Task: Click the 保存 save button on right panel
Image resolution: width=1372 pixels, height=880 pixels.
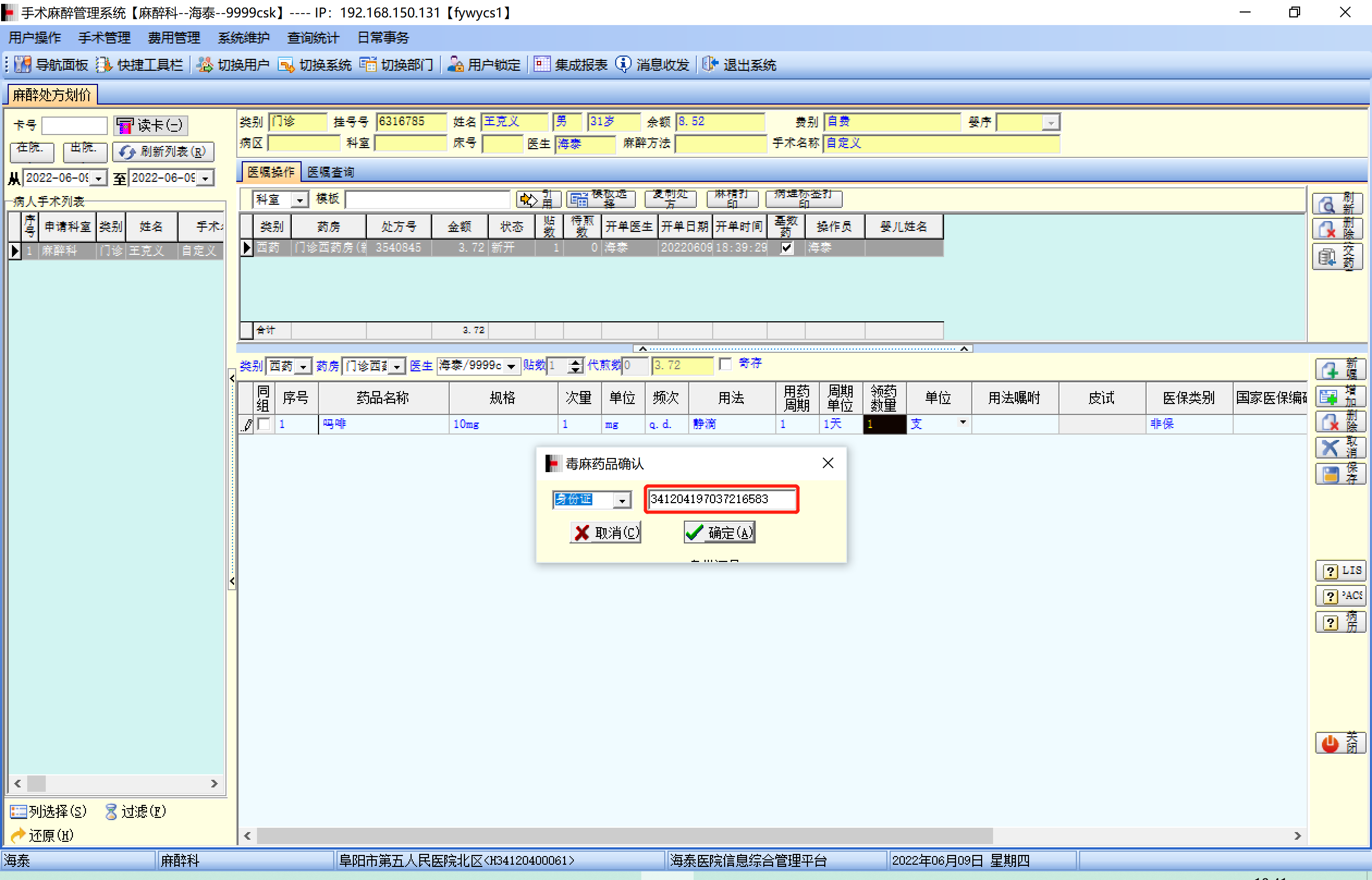Action: tap(1339, 474)
